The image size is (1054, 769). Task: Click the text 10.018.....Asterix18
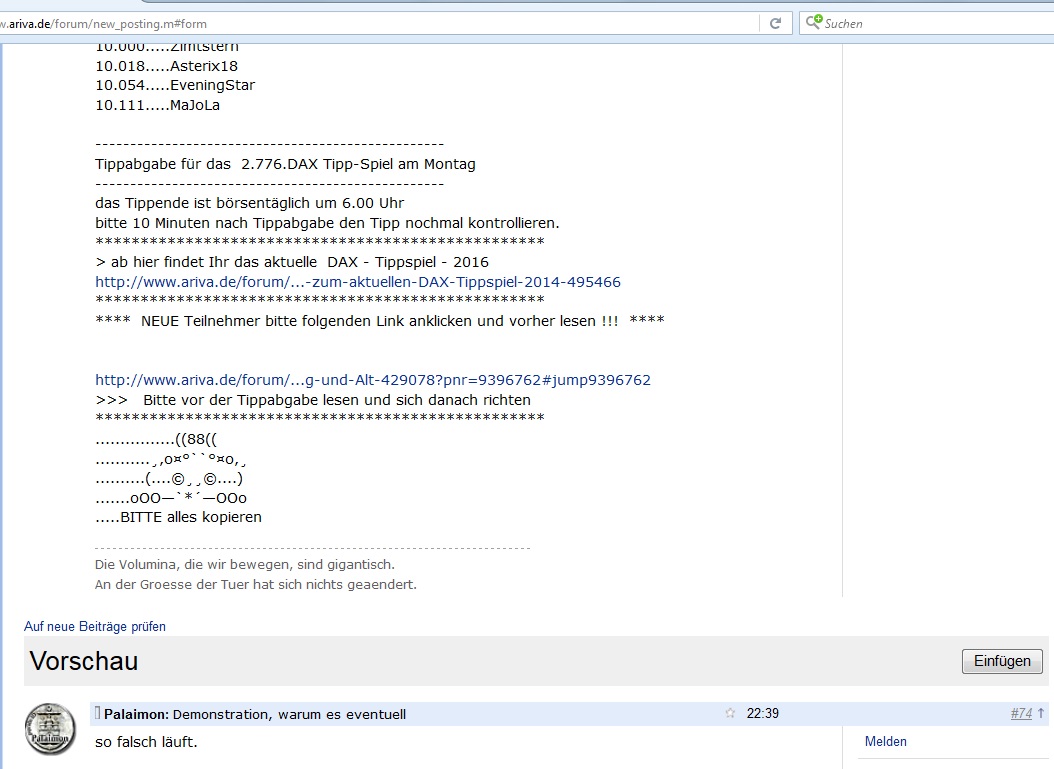click(166, 66)
